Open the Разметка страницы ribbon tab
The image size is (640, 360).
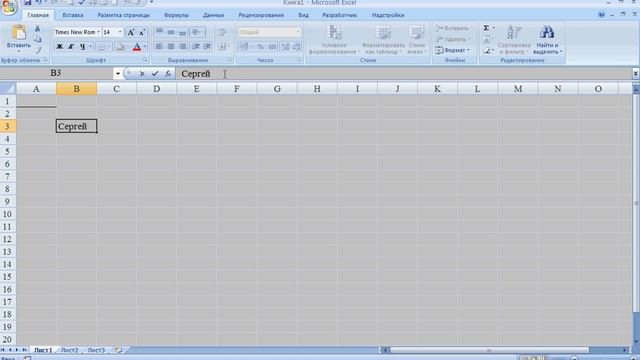[x=123, y=15]
